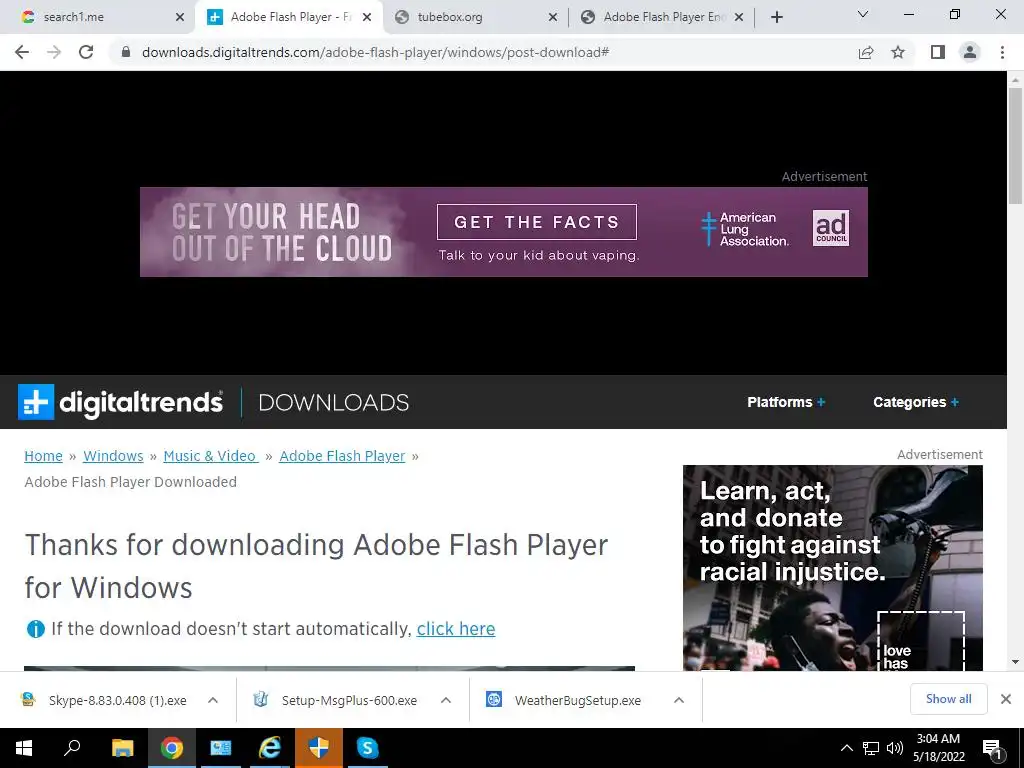The width and height of the screenshot is (1024, 768).
Task: Go to Home breadcrumb
Action: coord(43,456)
